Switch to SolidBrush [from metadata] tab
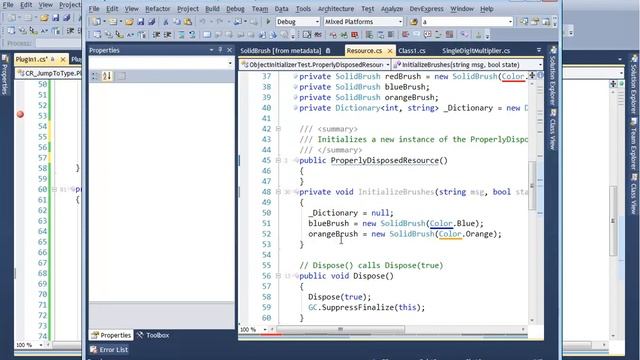The width and height of the screenshot is (640, 360). (280, 51)
